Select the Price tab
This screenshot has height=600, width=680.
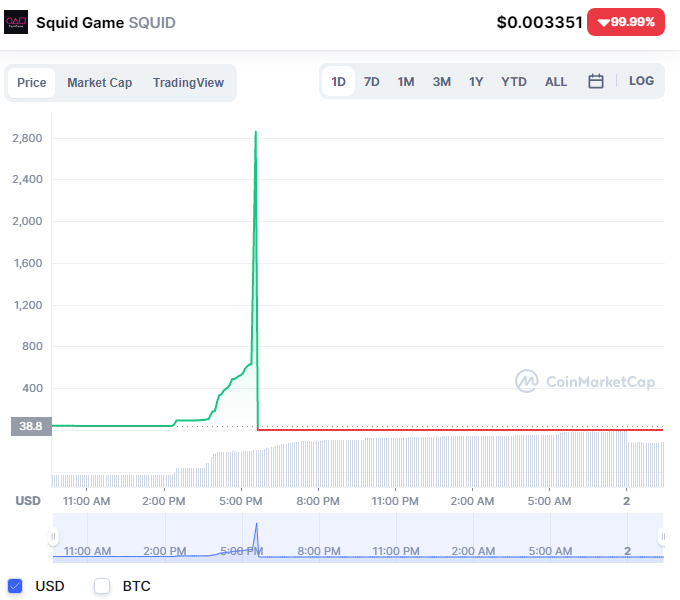pos(32,83)
